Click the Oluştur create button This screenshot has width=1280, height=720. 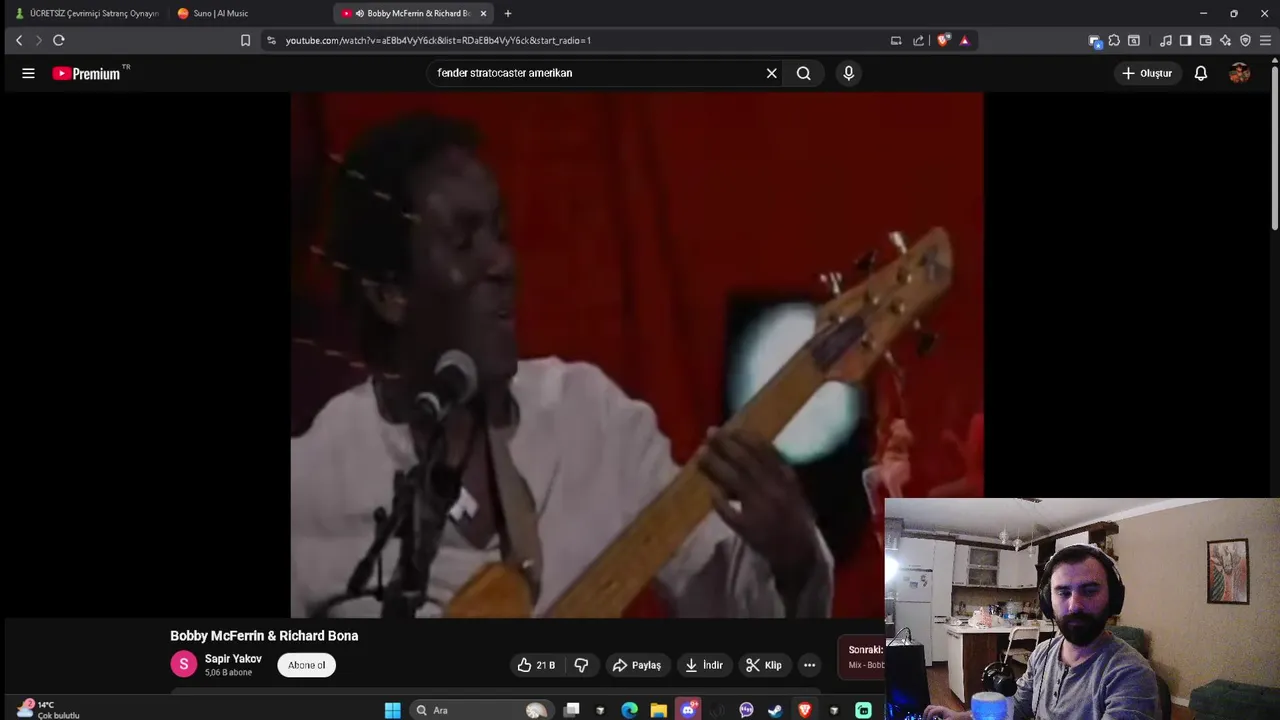(1147, 73)
